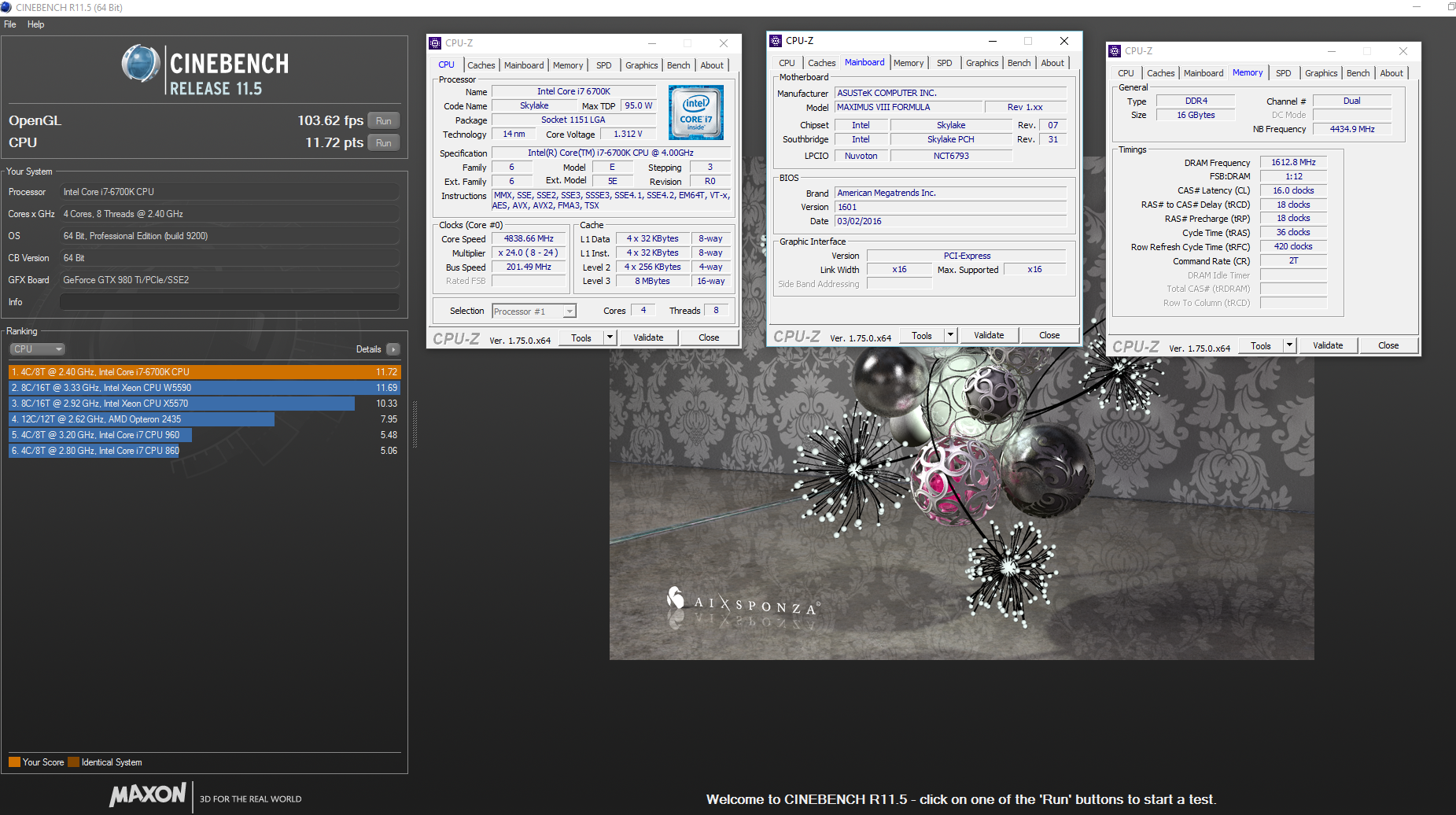Screen dimensions: 1456x815
Task: Click the Details arrow icon in the Ranking panel
Action: pyautogui.click(x=393, y=349)
